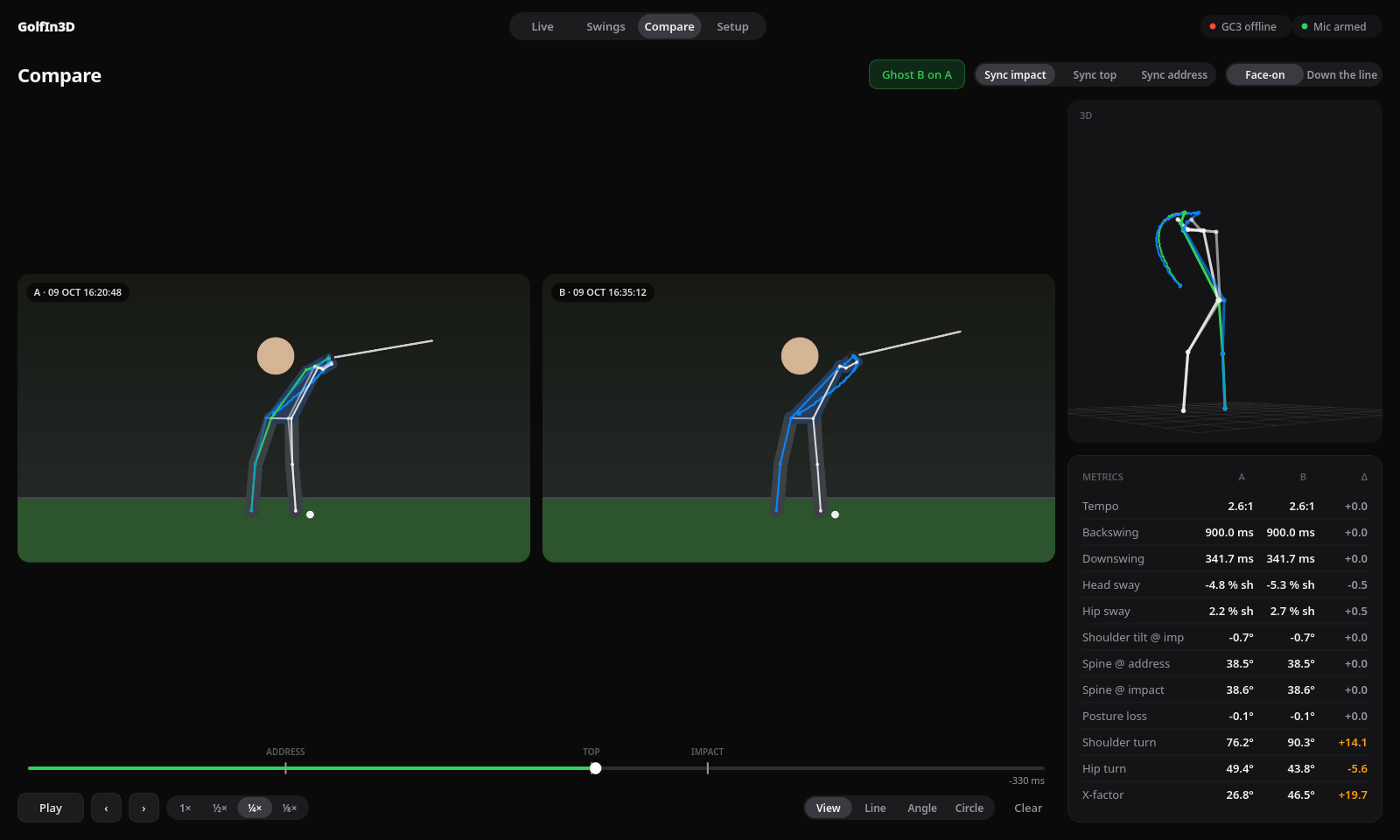Screen dimensions: 1400x840
Task: Step forward one frame with the next arrow
Action: [143, 808]
